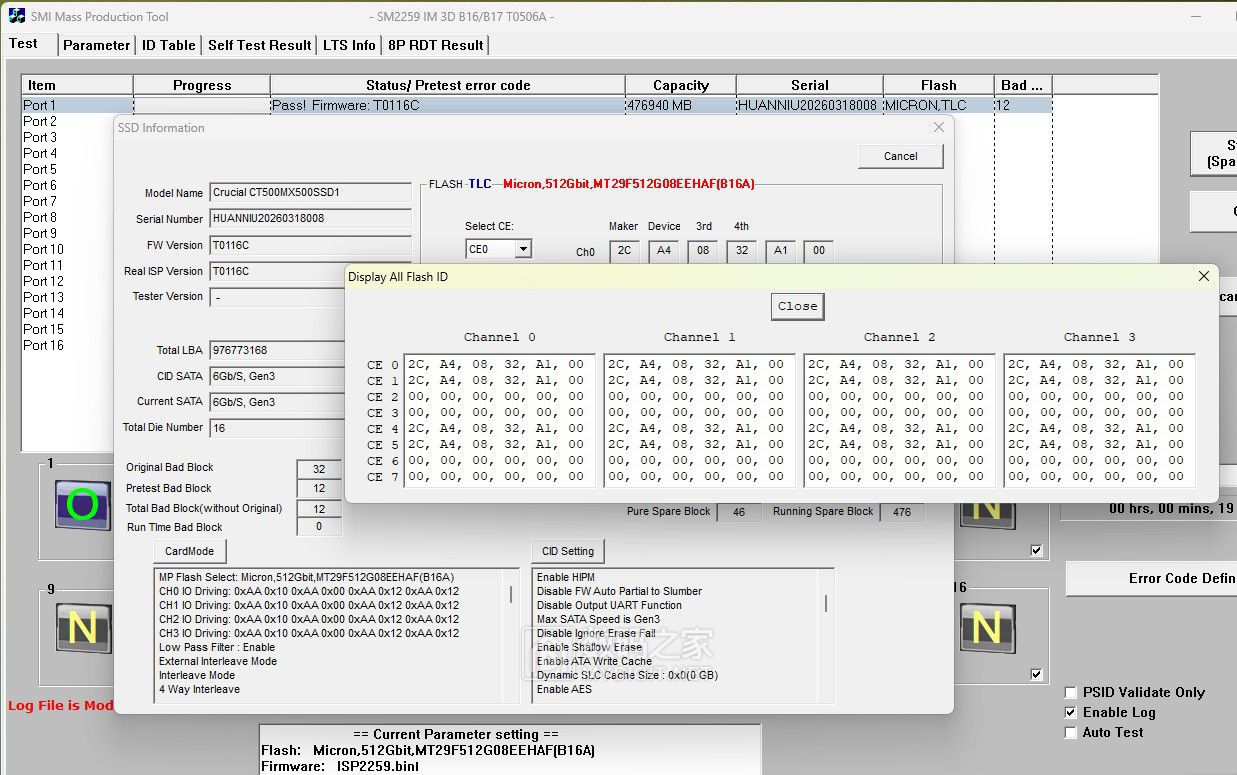Image resolution: width=1237 pixels, height=775 pixels.
Task: Click the Maker byte field 2C
Action: pyautogui.click(x=624, y=251)
